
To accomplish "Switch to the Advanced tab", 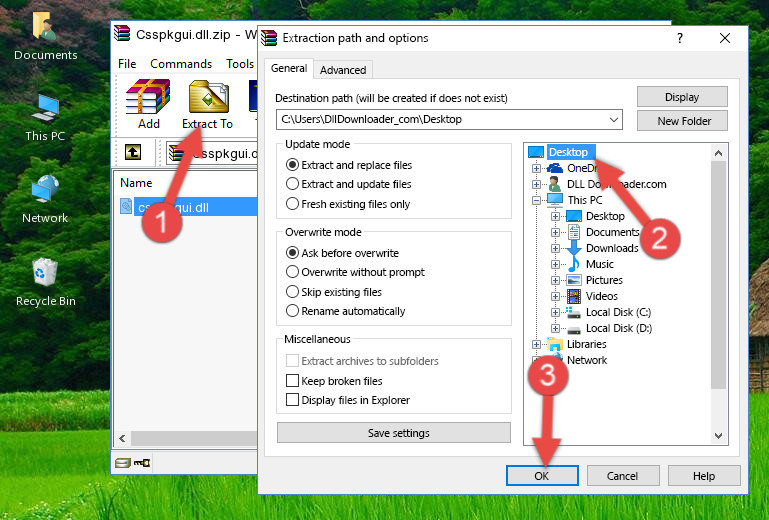I will tap(343, 70).
